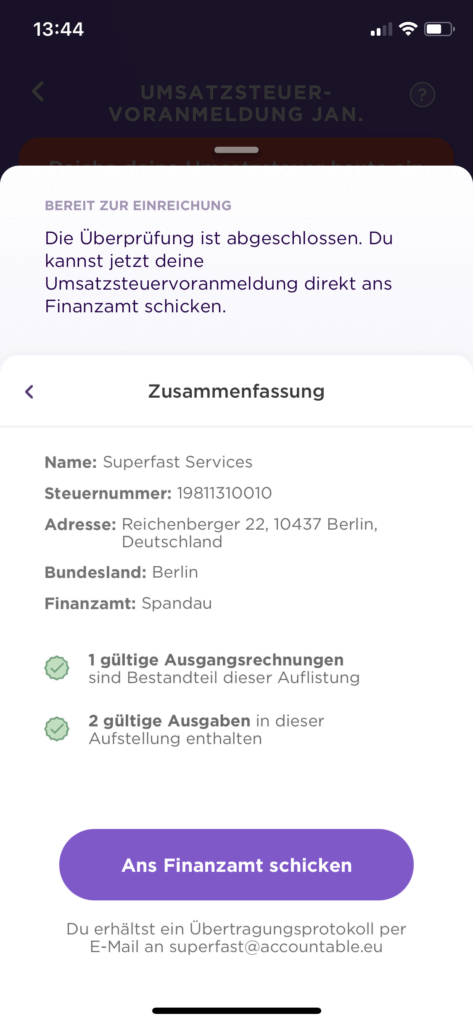Tap the Bundesland Berlin row
The height and width of the screenshot is (1024, 473).
click(x=121, y=573)
